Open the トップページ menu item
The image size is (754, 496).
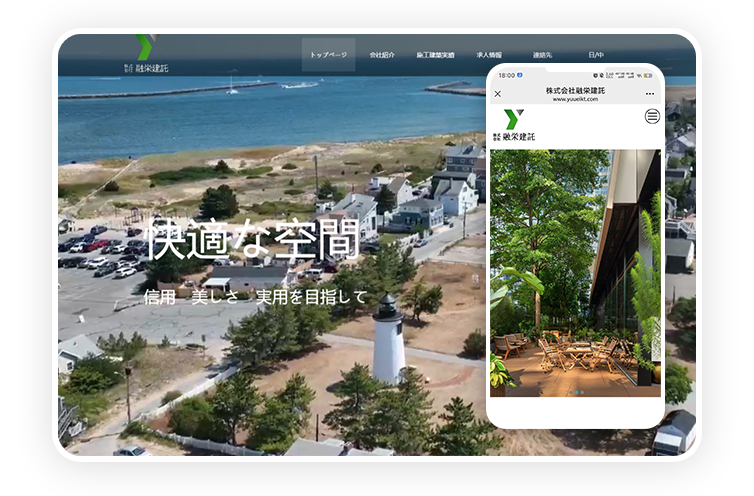(x=328, y=55)
